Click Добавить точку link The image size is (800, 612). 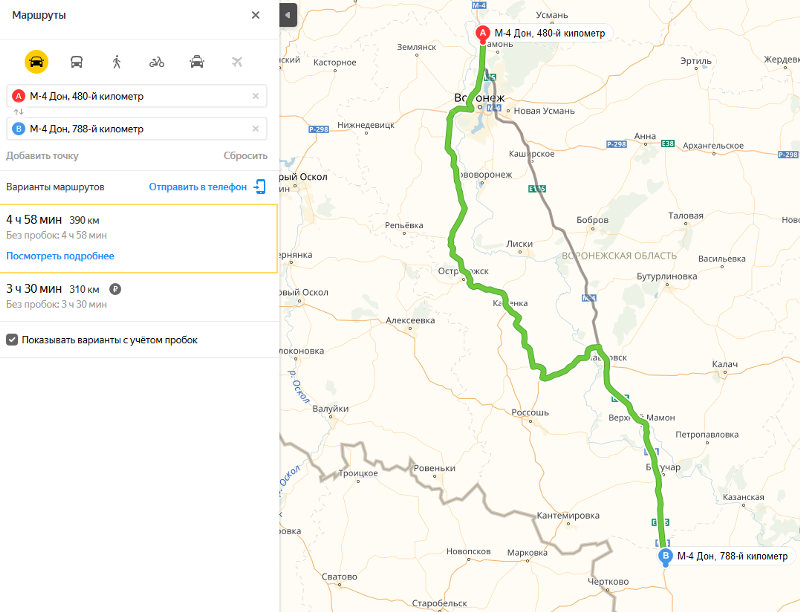(x=42, y=156)
